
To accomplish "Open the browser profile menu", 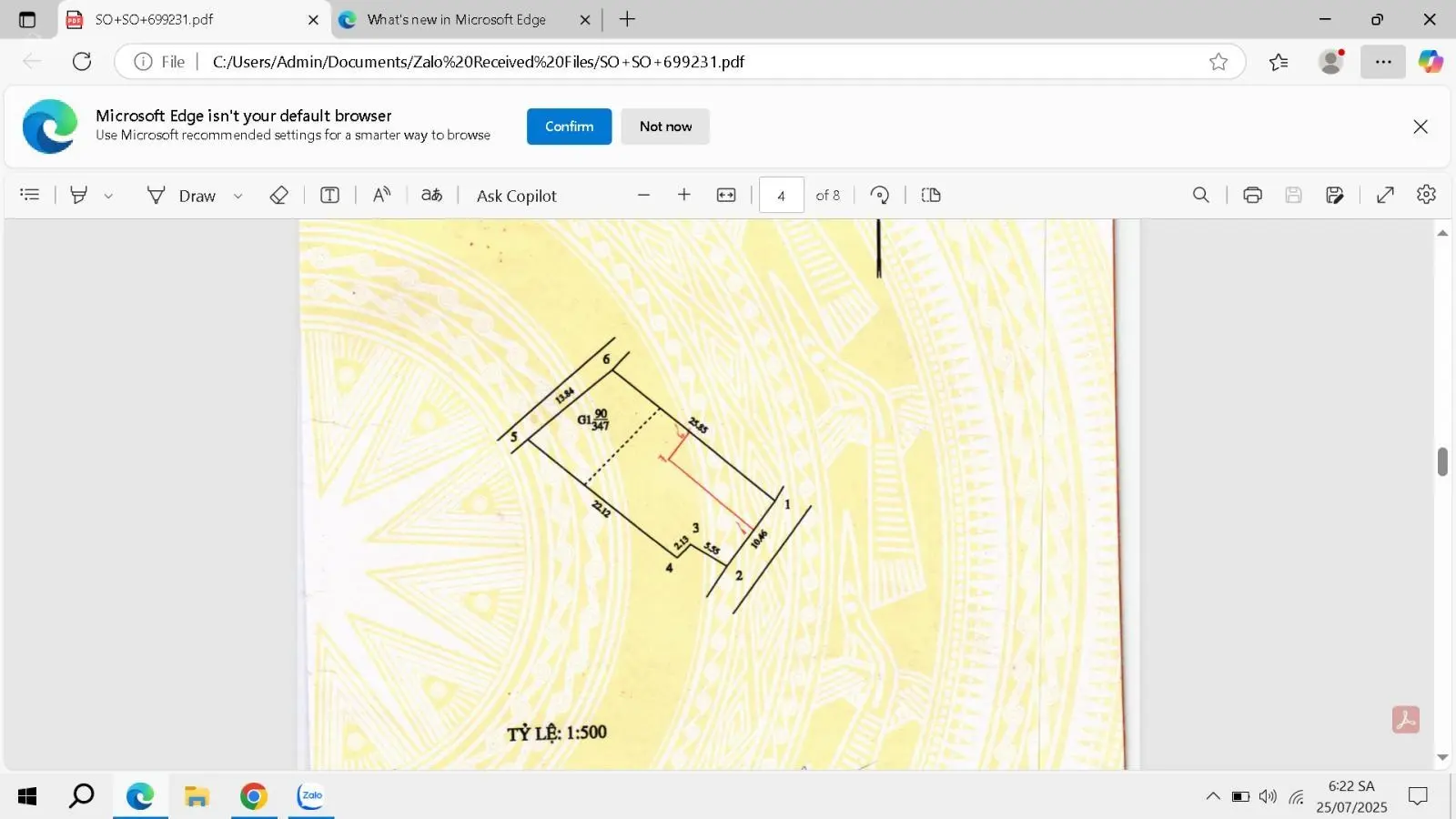I will coord(1331,61).
